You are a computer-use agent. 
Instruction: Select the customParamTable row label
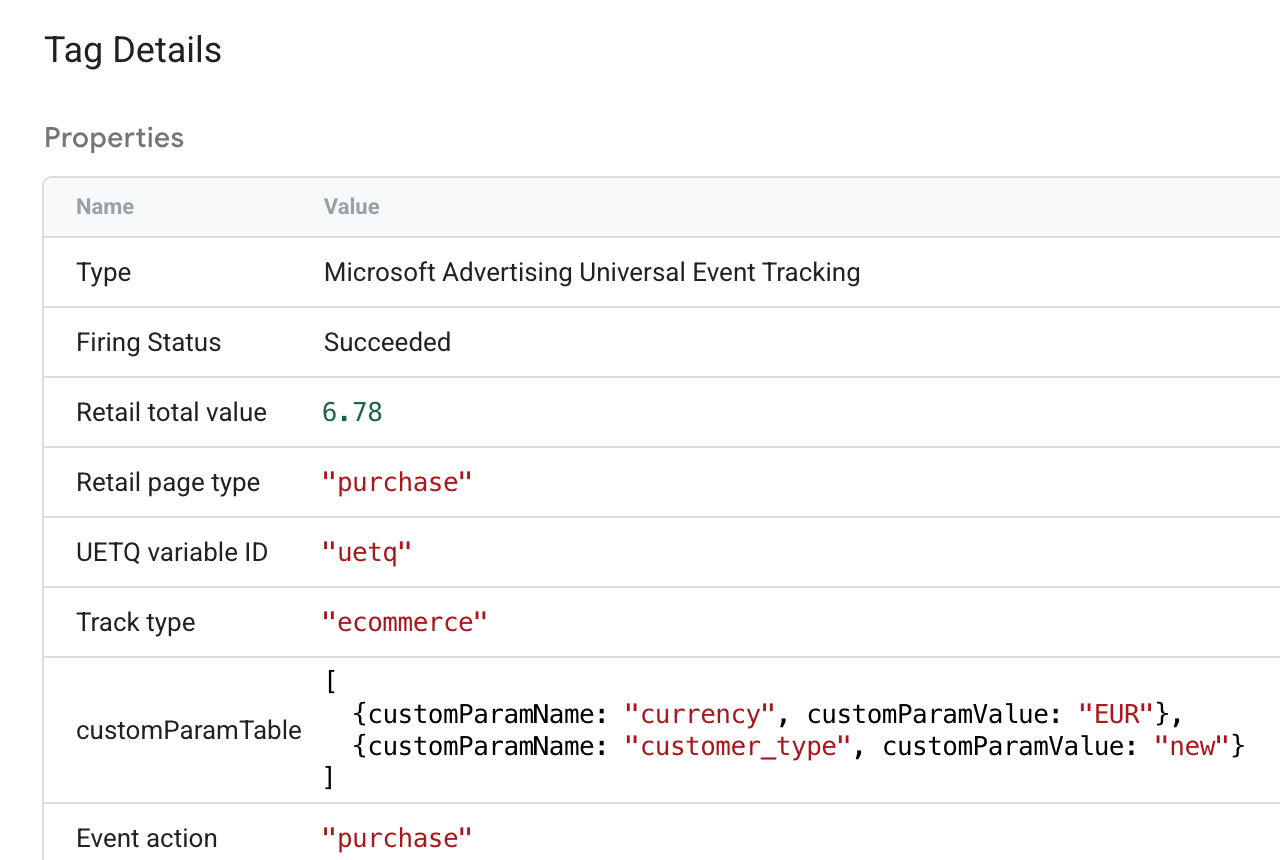[189, 730]
